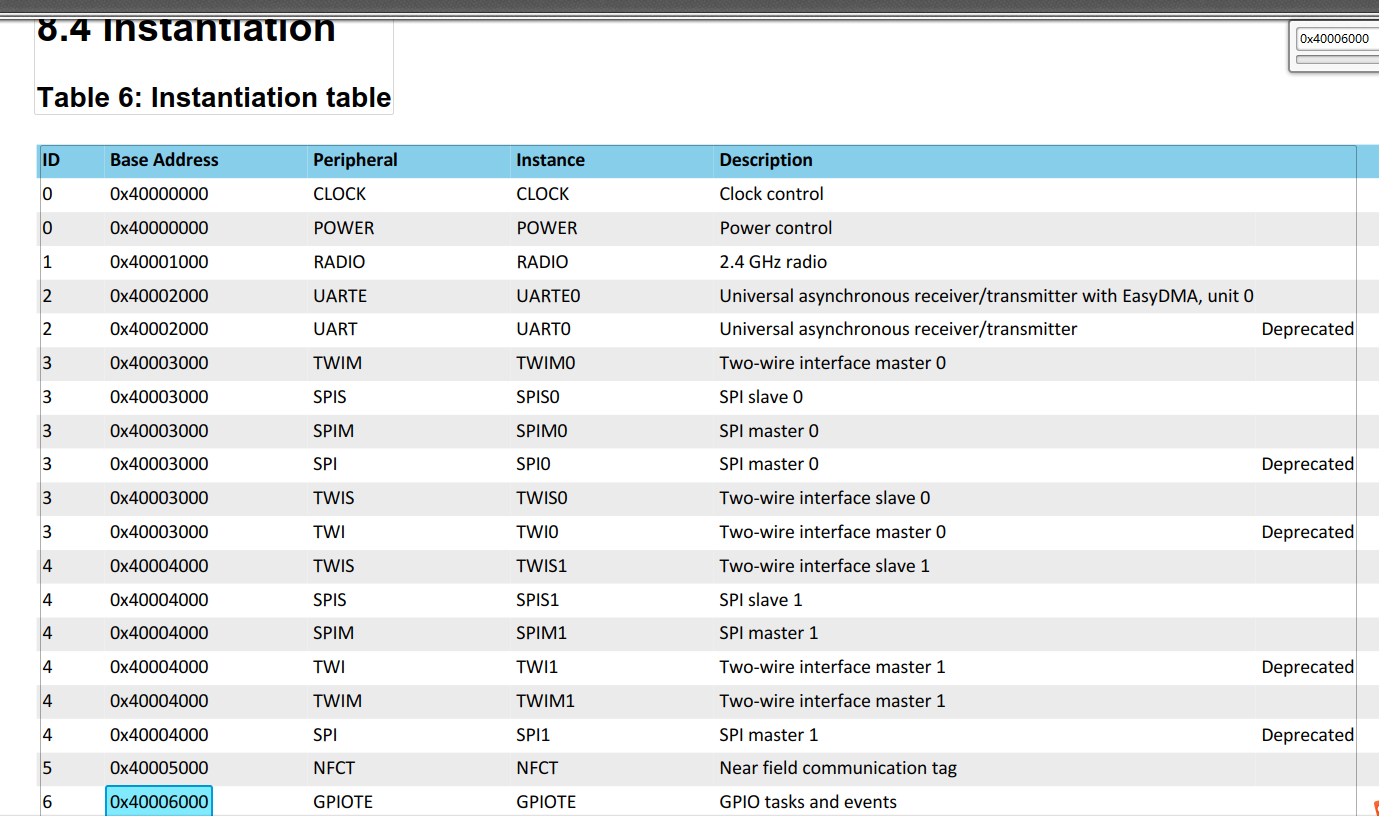Select the RADIO instance cell
Screen dimensions: 1379x816
pyautogui.click(x=543, y=261)
